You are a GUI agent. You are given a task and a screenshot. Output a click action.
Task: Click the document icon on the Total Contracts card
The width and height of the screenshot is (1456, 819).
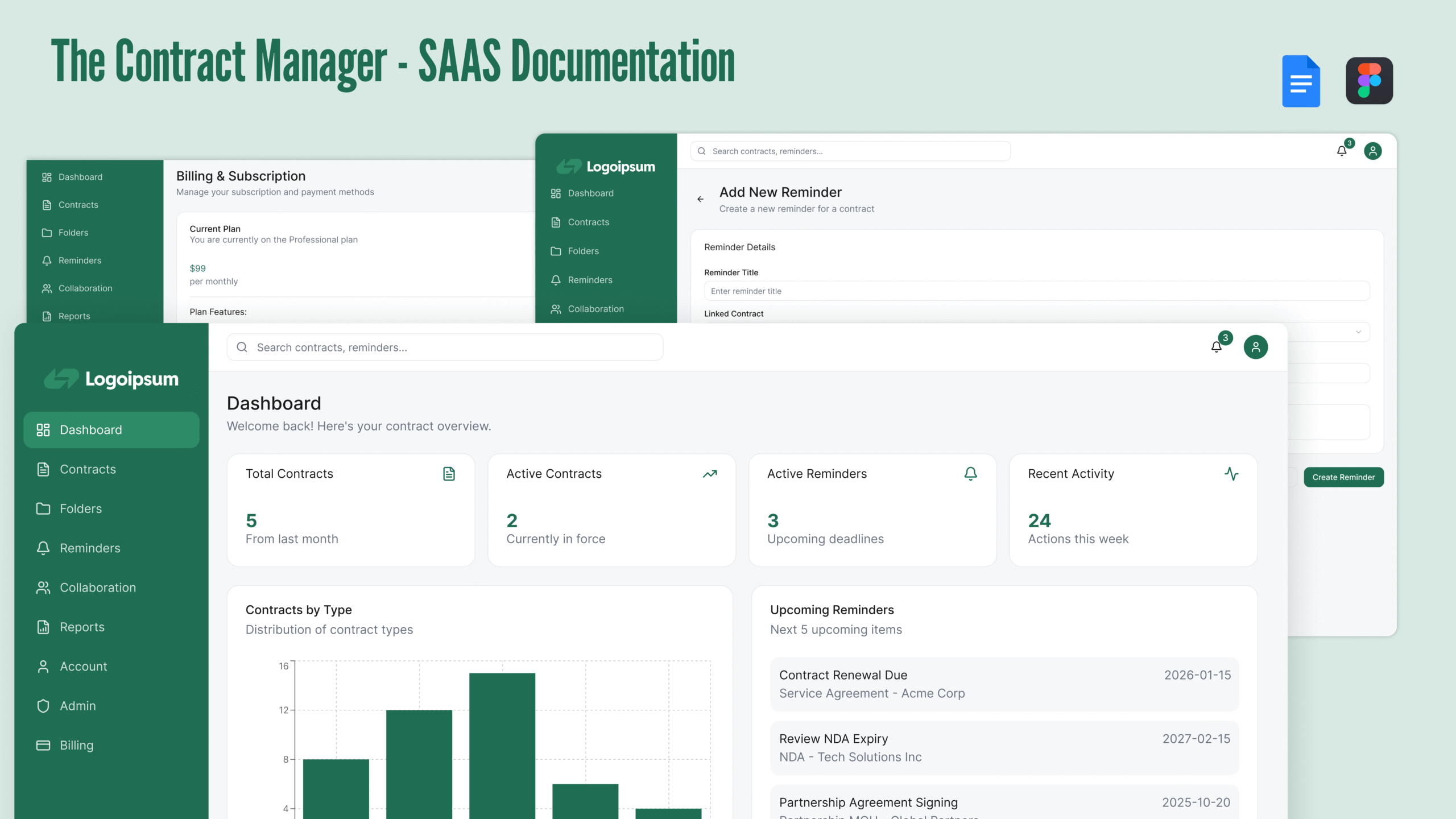point(449,474)
